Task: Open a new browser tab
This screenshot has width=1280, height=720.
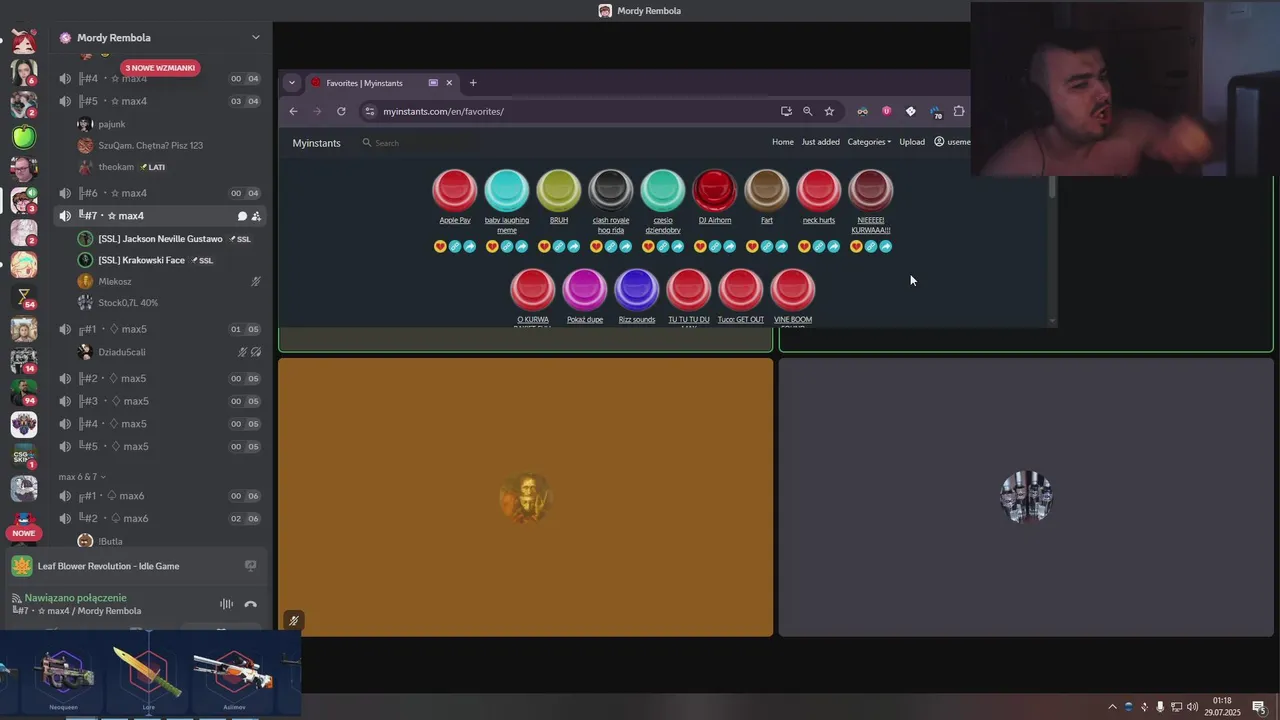Action: click(473, 83)
